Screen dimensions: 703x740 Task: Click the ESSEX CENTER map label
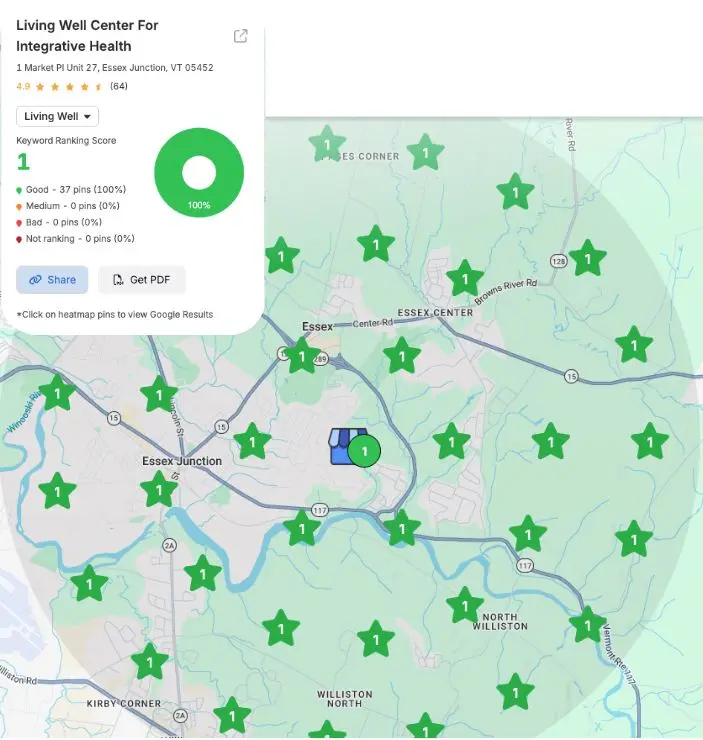point(435,312)
